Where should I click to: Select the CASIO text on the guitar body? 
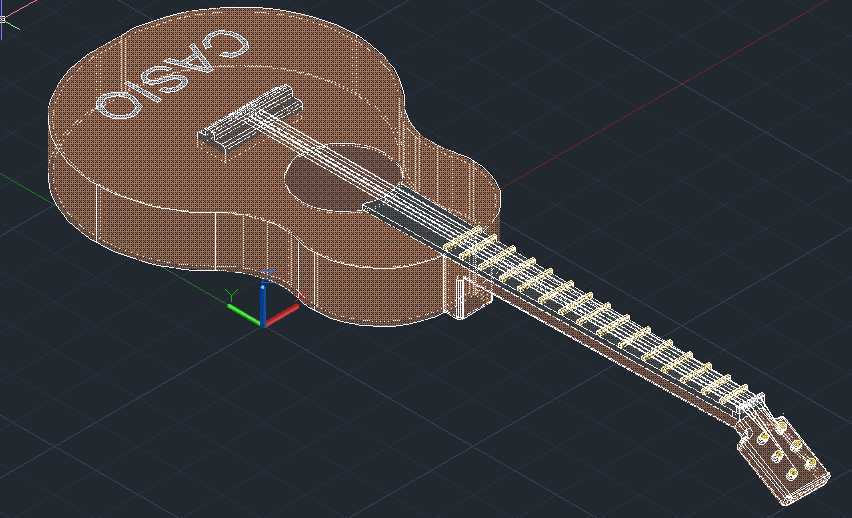(173, 74)
